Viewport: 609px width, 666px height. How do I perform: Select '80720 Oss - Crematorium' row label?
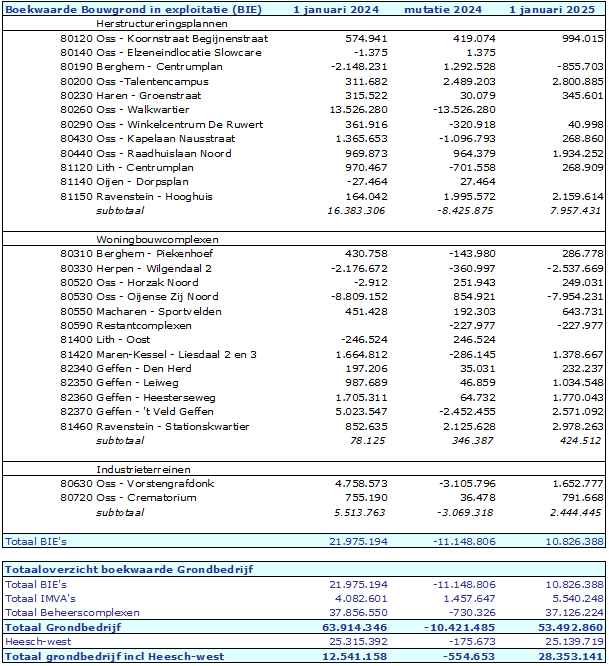128,498
